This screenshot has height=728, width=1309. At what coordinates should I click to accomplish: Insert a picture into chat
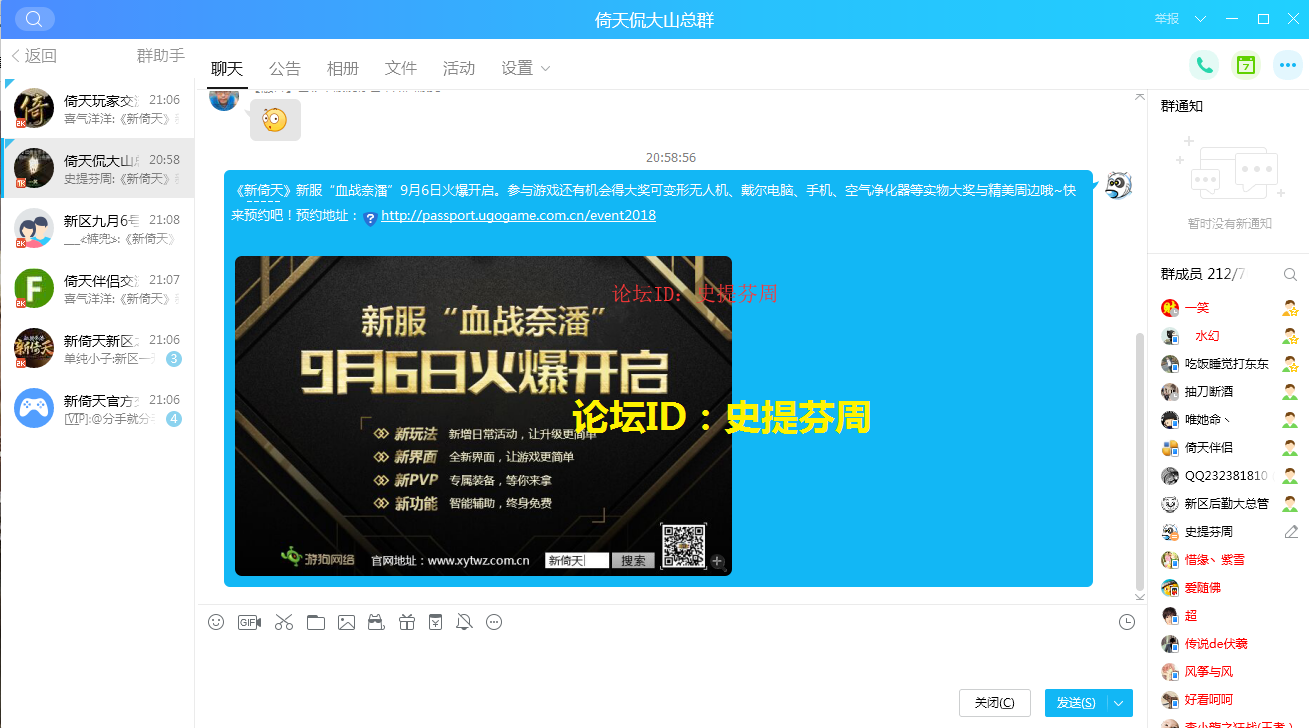pos(346,622)
